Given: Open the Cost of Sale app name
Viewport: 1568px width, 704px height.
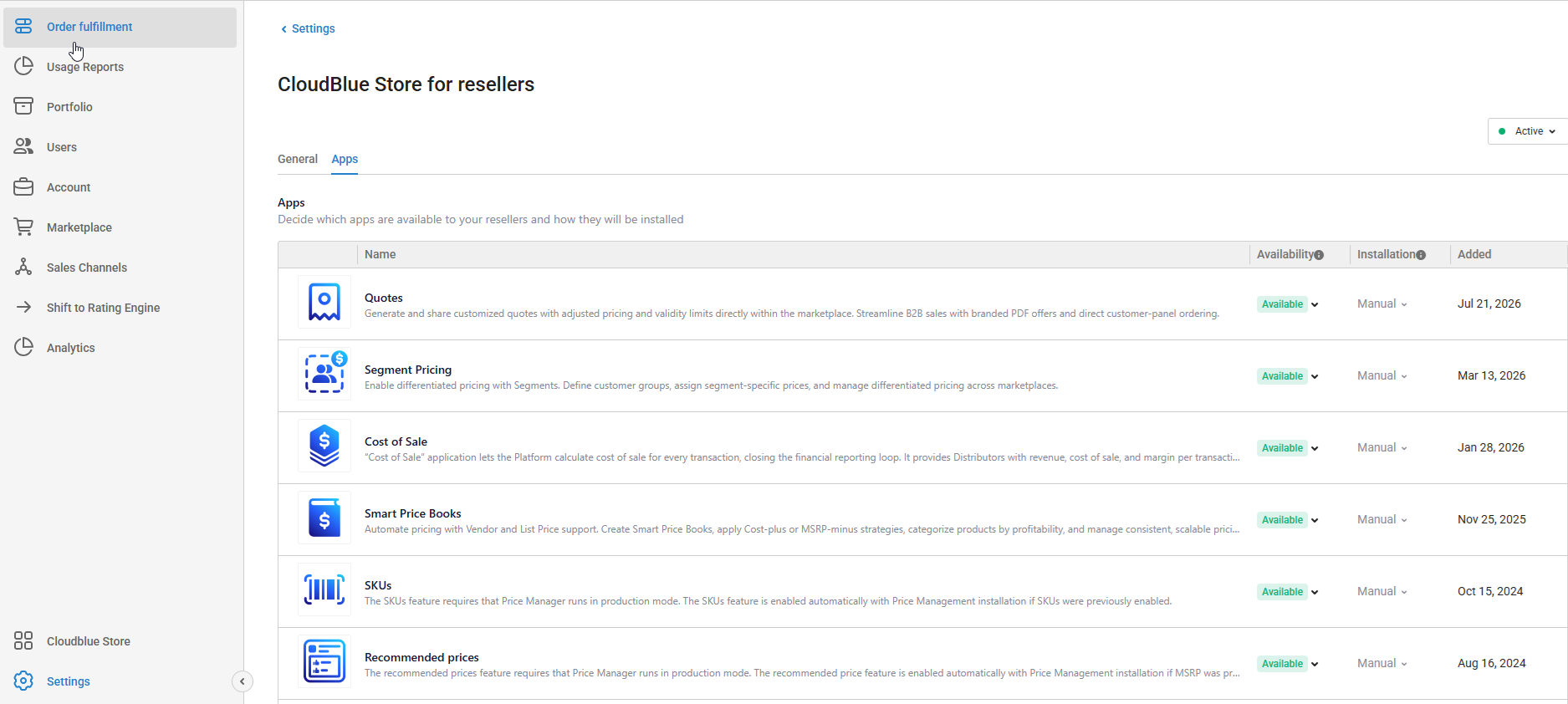Looking at the screenshot, I should (x=396, y=441).
